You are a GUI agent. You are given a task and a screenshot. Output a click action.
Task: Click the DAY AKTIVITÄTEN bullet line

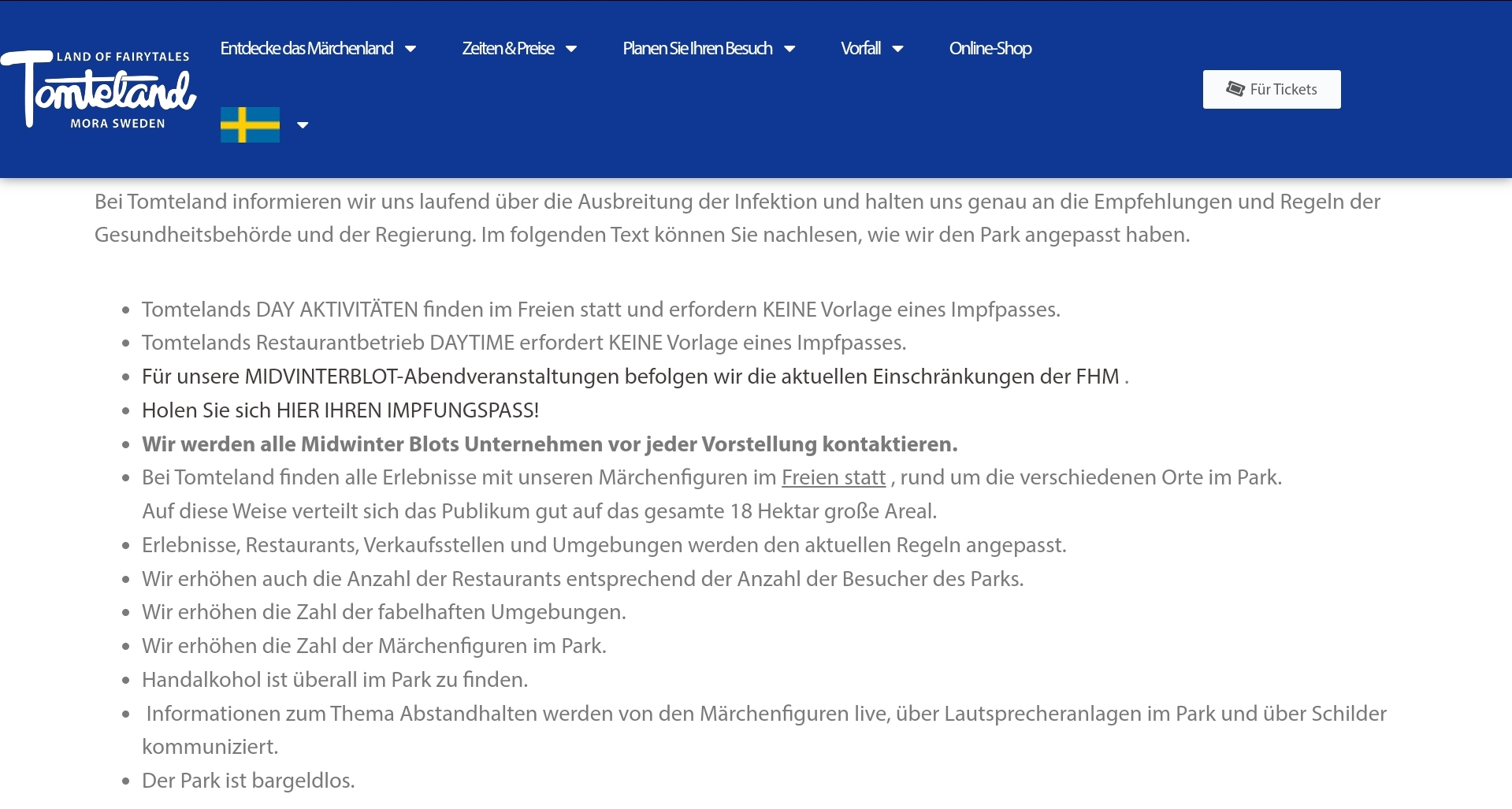[601, 310]
